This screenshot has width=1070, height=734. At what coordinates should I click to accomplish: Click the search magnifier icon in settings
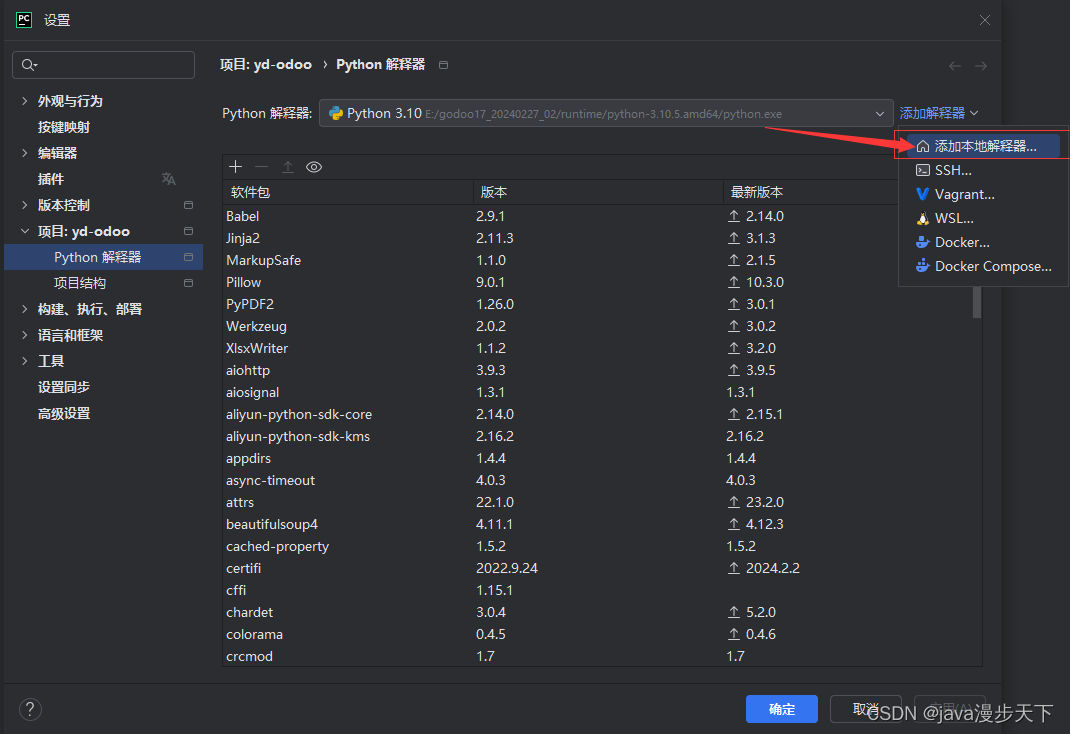pos(29,65)
